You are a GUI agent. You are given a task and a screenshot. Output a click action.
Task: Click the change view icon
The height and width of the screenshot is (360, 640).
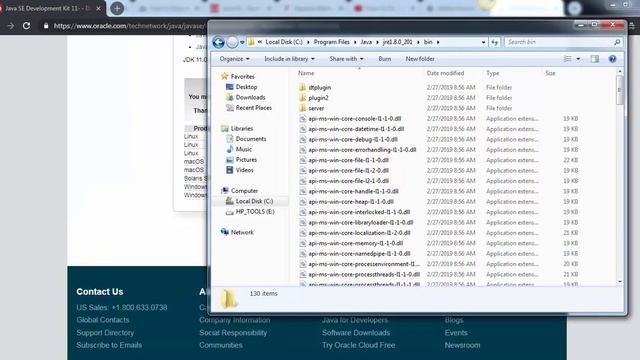pos(568,59)
